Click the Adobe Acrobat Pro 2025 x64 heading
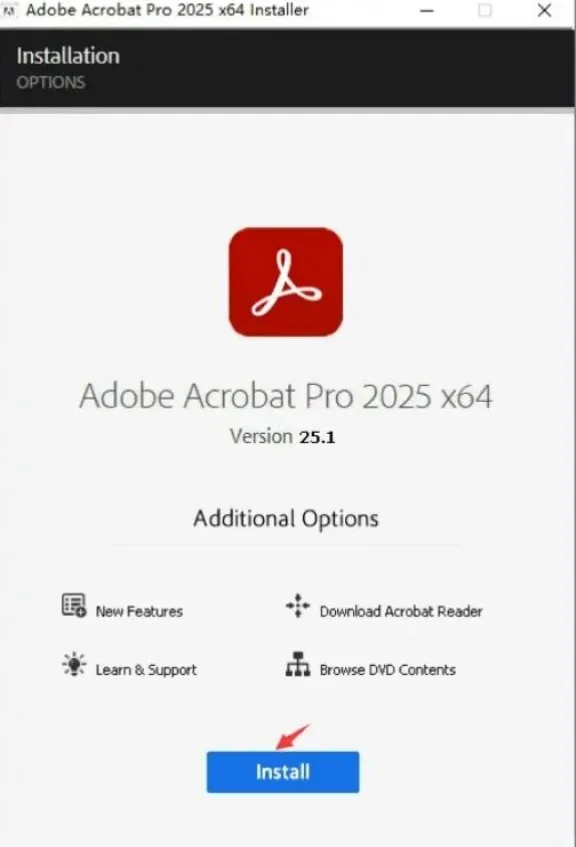 point(286,396)
